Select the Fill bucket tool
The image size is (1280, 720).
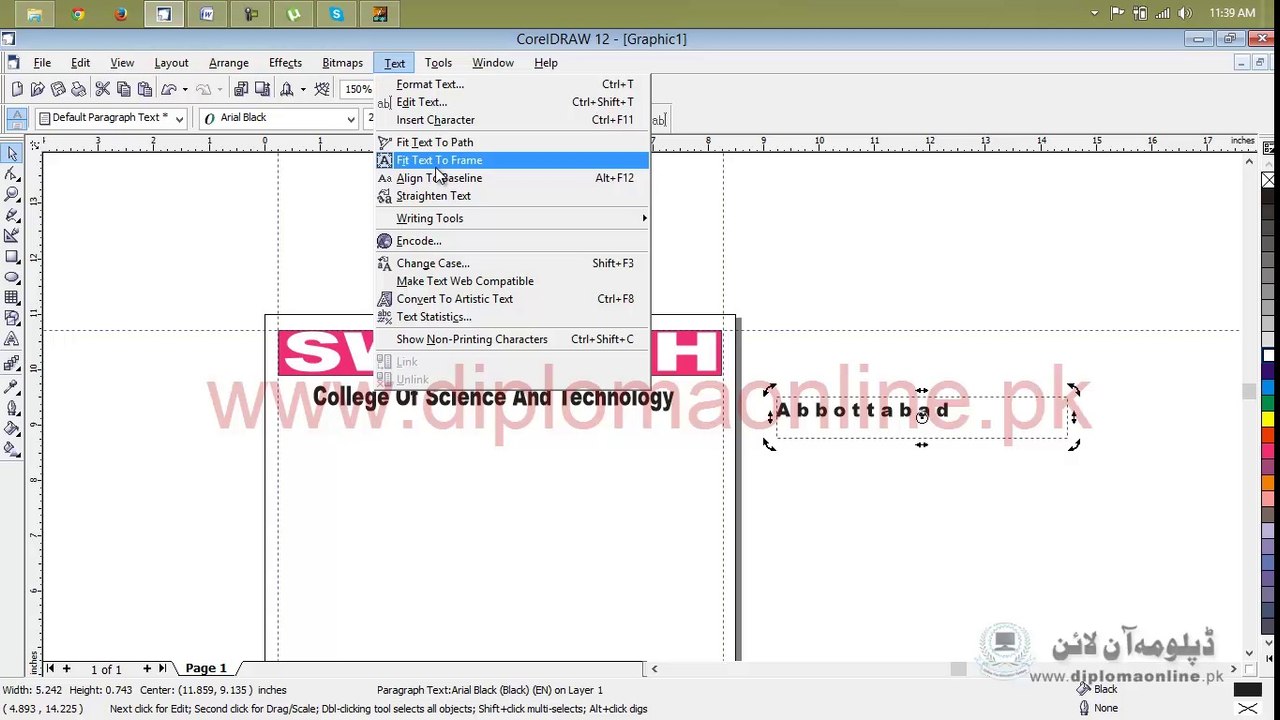[12, 429]
